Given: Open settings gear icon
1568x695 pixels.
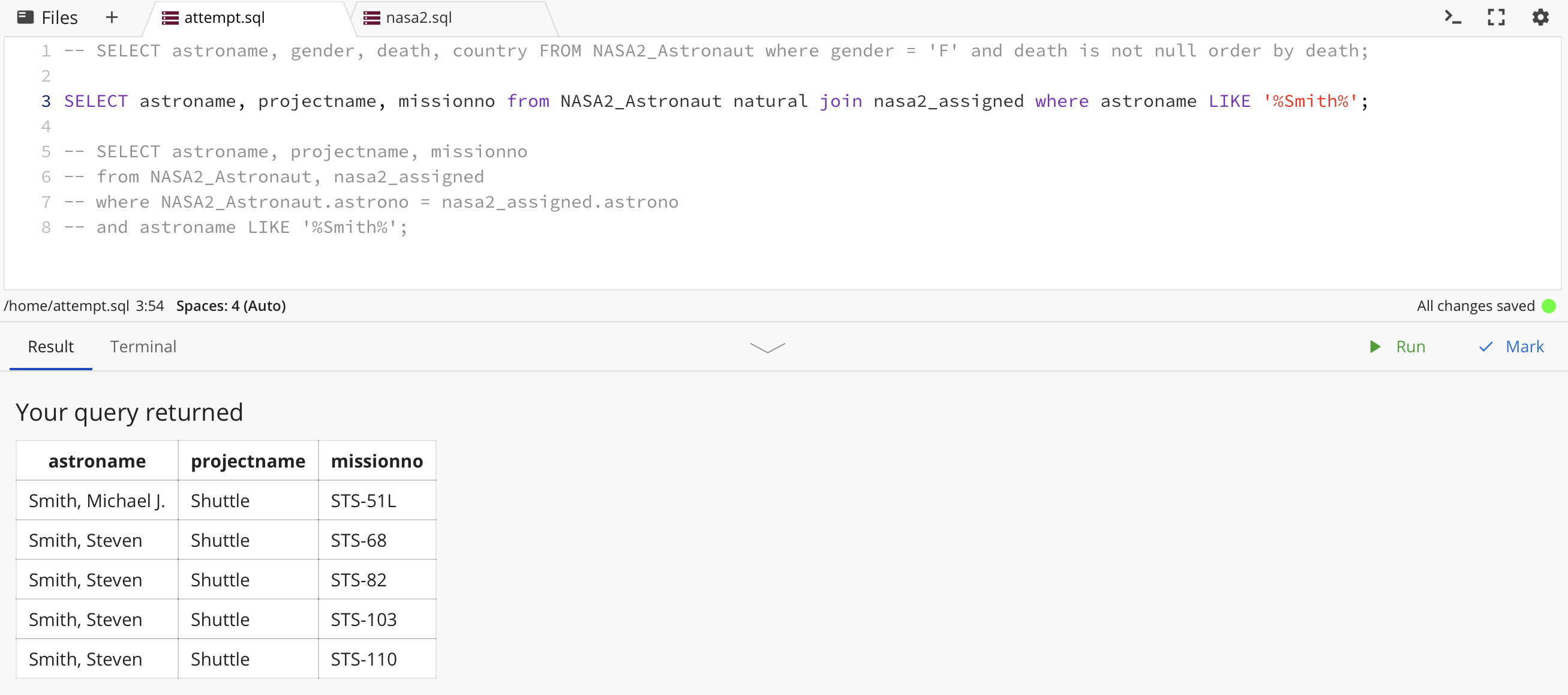Looking at the screenshot, I should 1539,17.
